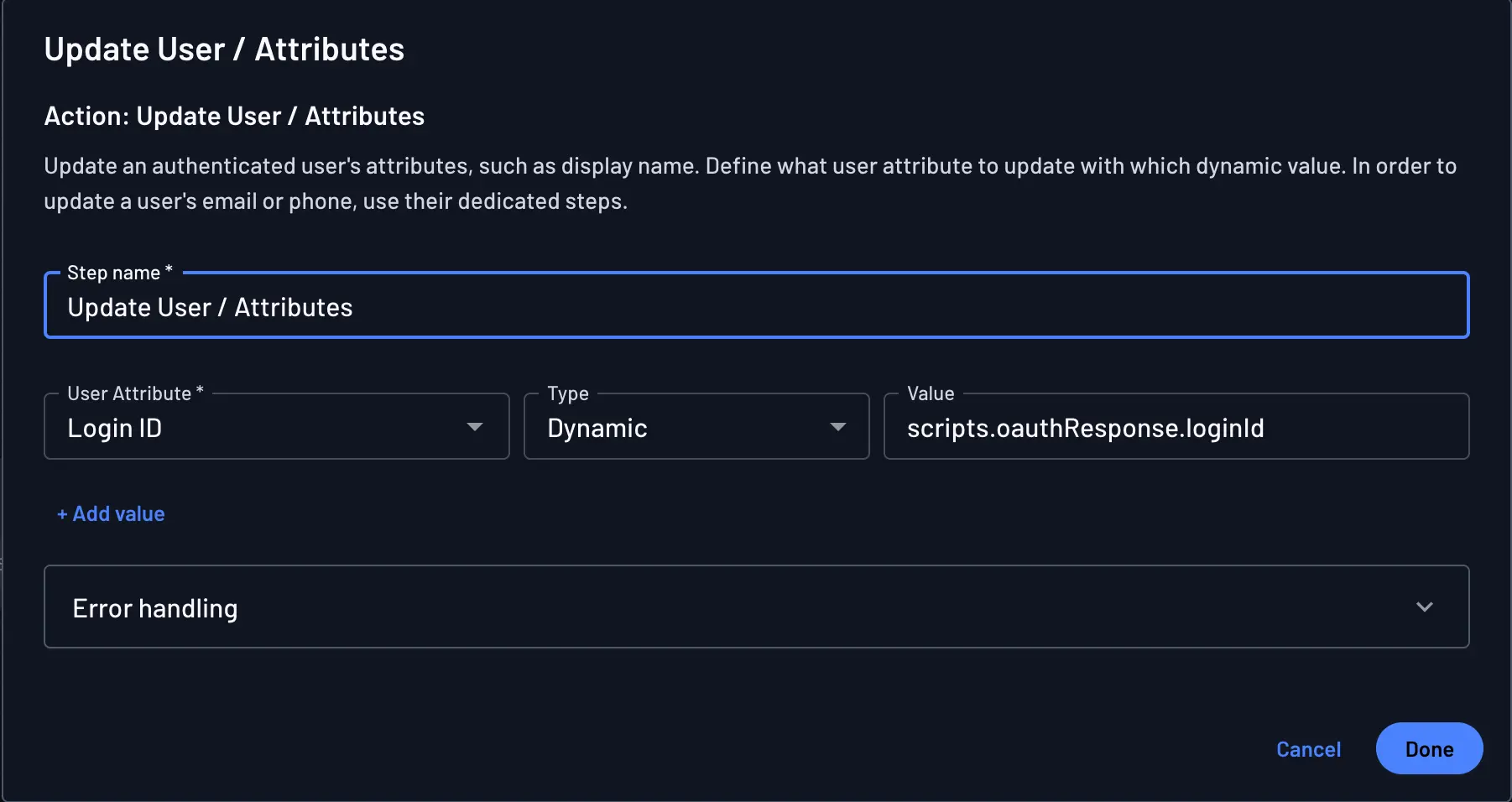This screenshot has height=802, width=1512.
Task: Click the + Add value link
Action: click(x=111, y=513)
